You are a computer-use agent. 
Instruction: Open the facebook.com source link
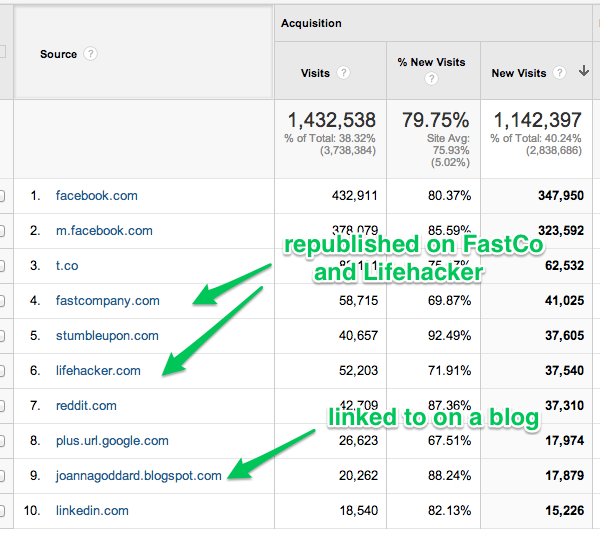tap(96, 196)
